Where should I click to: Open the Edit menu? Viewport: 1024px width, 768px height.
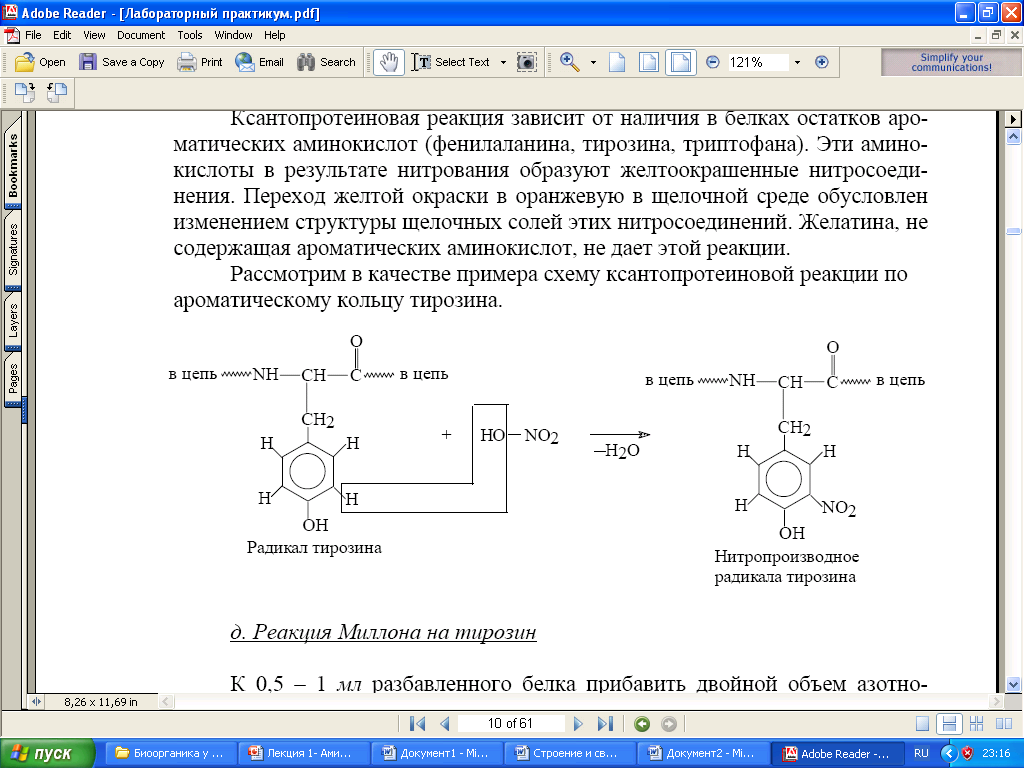tap(62, 35)
